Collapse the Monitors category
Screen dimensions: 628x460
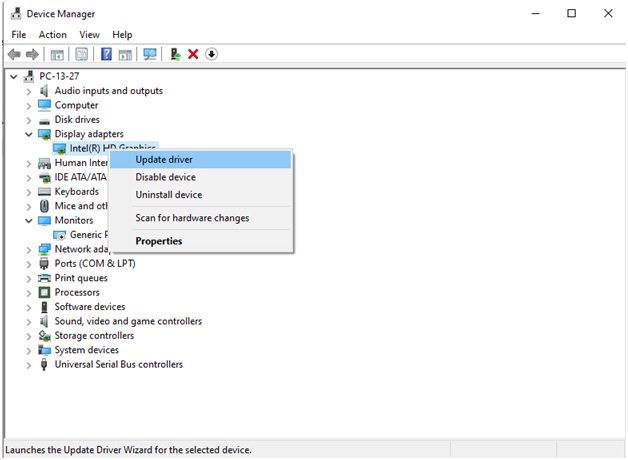pos(28,221)
